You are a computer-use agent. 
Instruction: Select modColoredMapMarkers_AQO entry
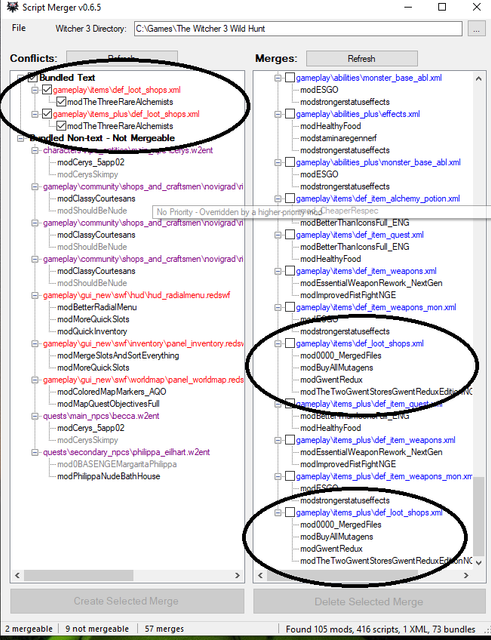[111, 392]
